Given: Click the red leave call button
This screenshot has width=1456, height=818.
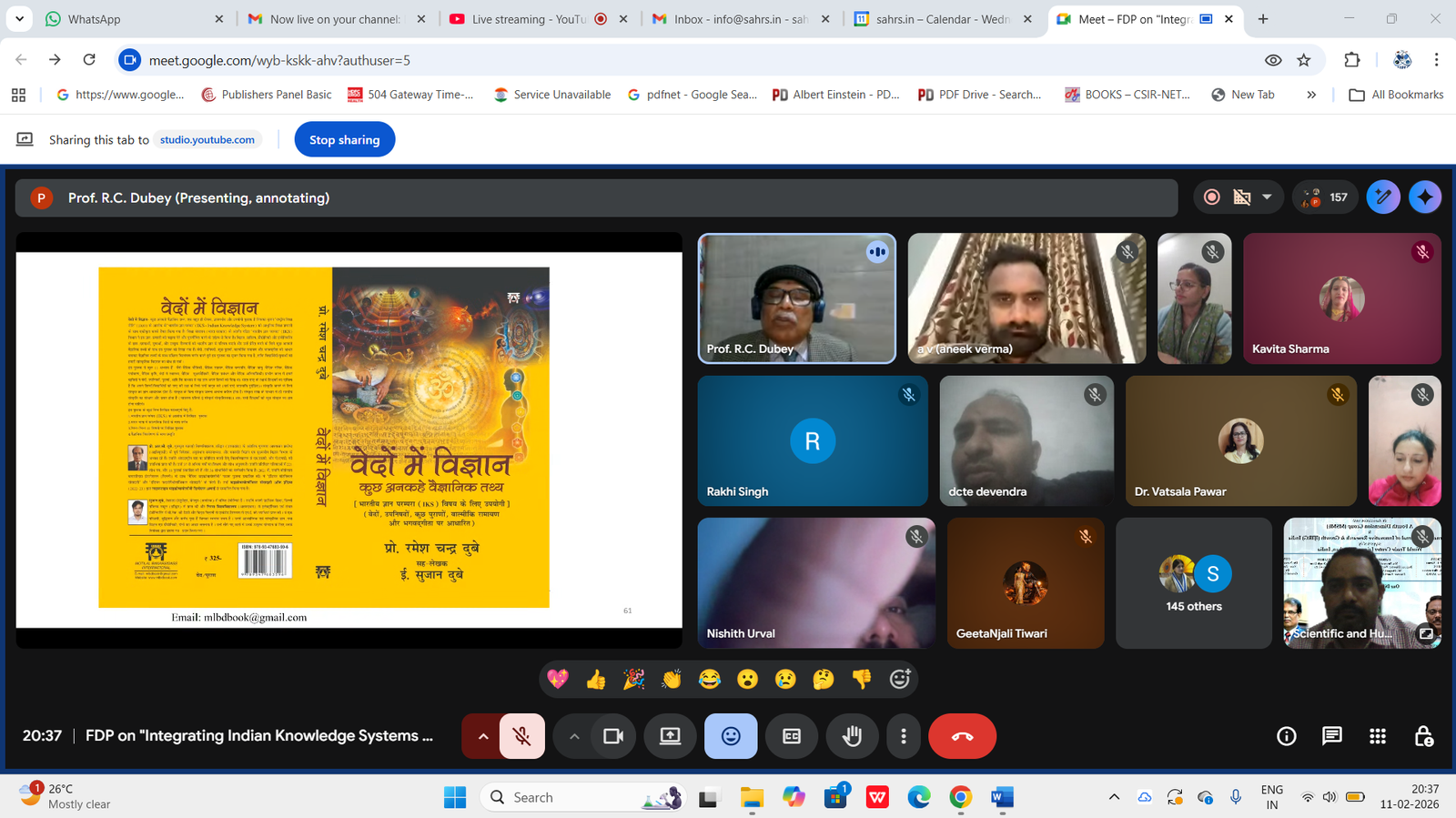Looking at the screenshot, I should 962,736.
